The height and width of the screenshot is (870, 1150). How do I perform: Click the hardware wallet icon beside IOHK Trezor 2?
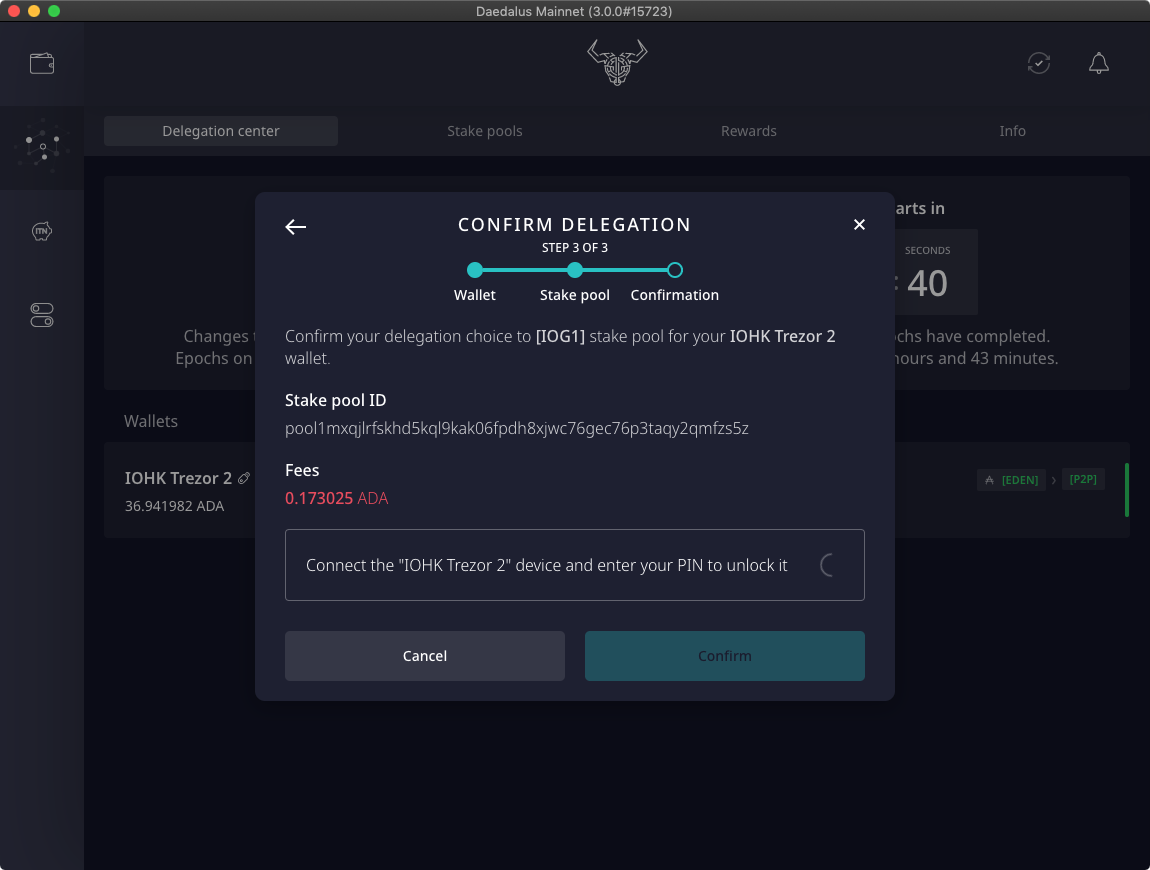coord(244,478)
